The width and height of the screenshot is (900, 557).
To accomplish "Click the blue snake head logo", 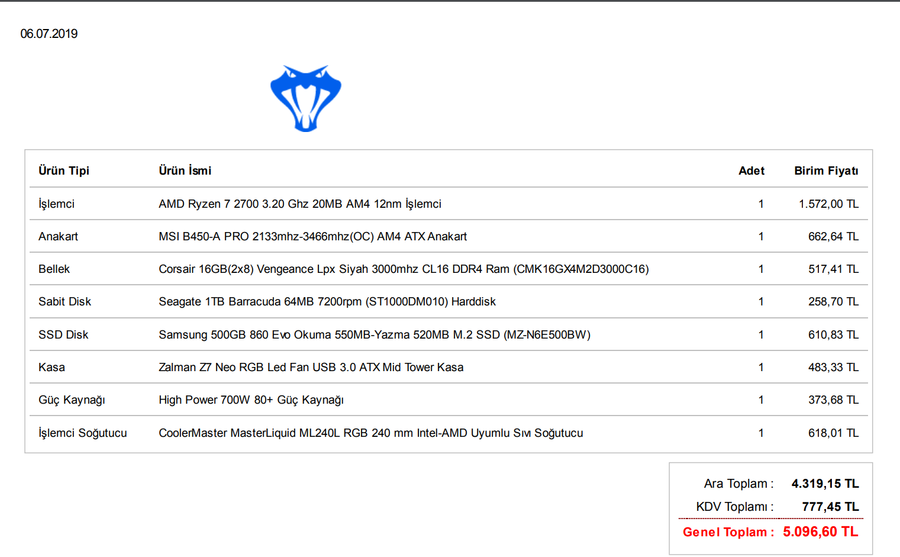I will (306, 99).
